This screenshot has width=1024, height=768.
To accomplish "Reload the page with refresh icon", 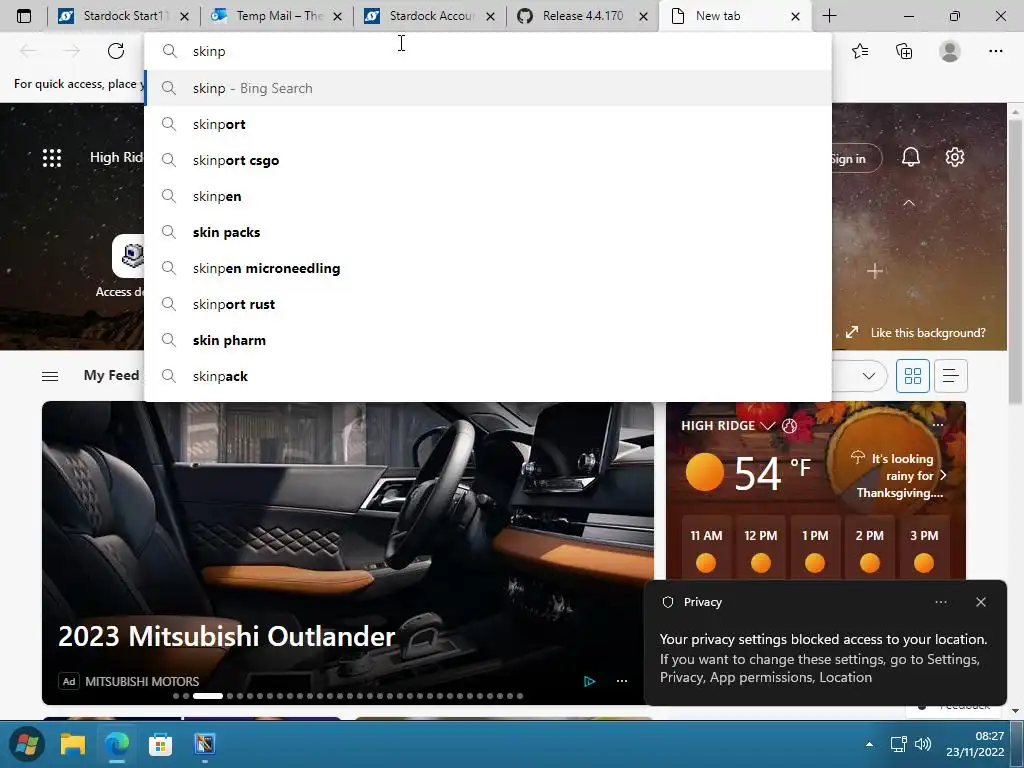I will pos(116,51).
